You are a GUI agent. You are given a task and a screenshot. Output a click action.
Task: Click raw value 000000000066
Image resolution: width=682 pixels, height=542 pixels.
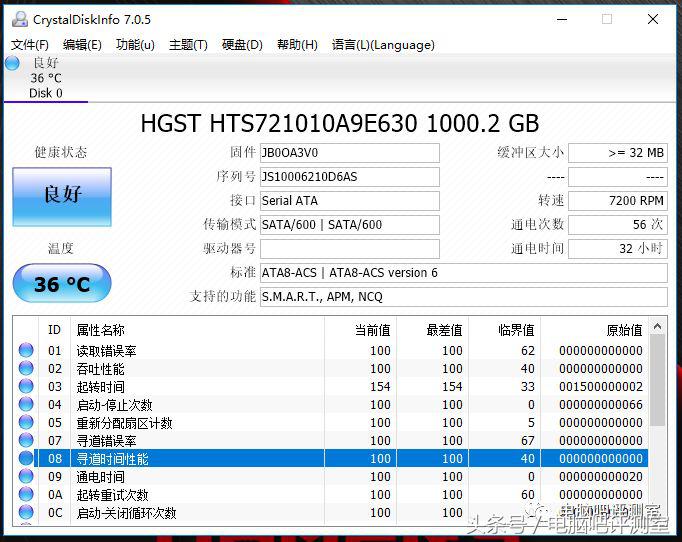(x=601, y=405)
